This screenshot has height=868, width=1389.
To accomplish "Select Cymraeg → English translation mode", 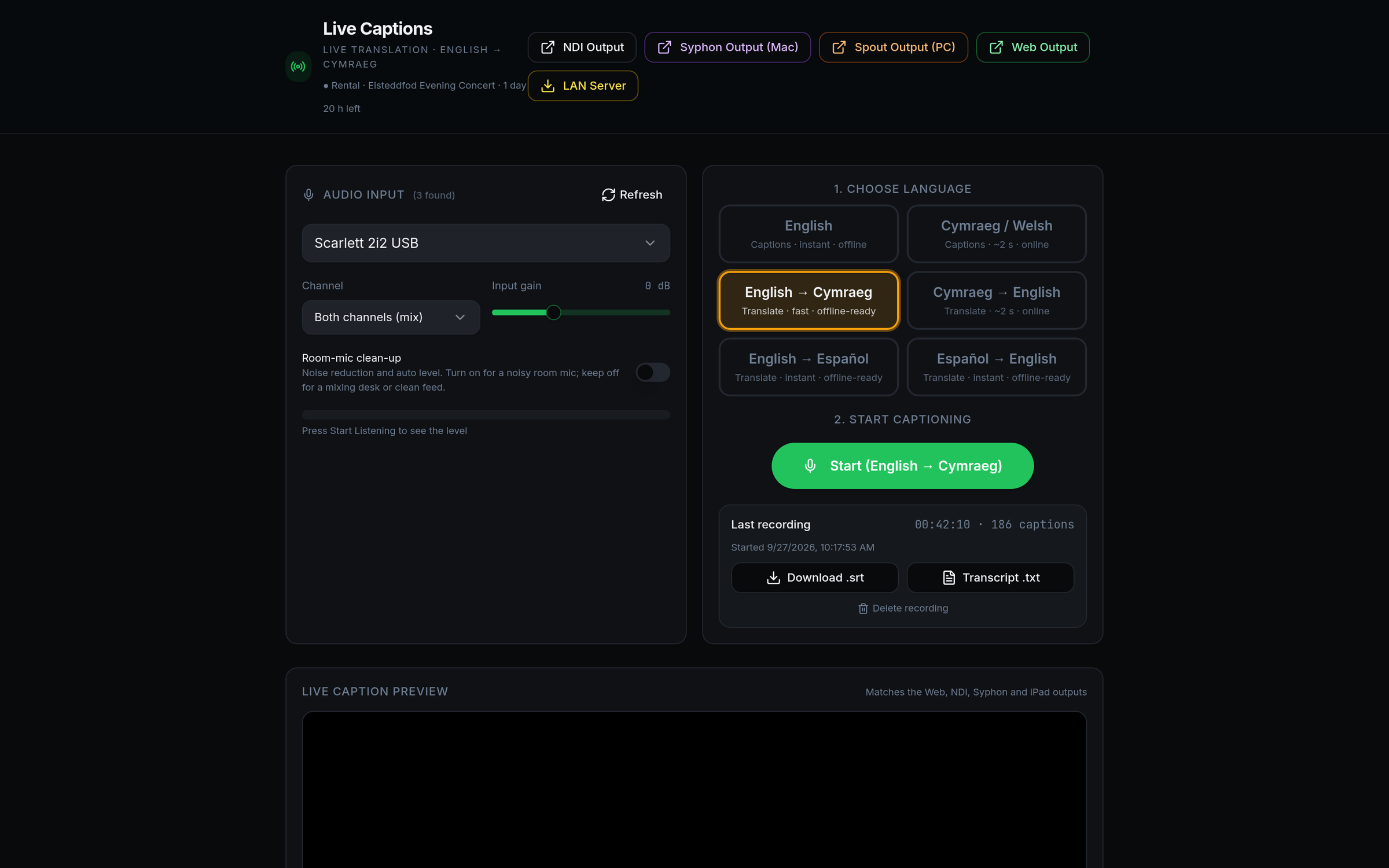I will pos(996,300).
